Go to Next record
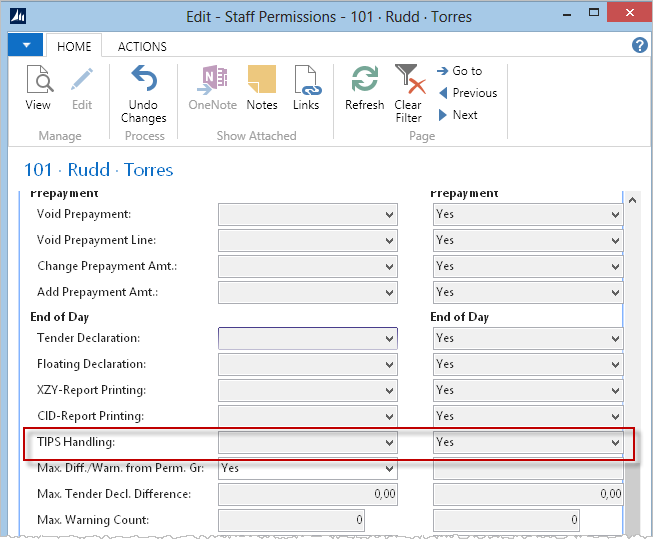 coord(457,115)
